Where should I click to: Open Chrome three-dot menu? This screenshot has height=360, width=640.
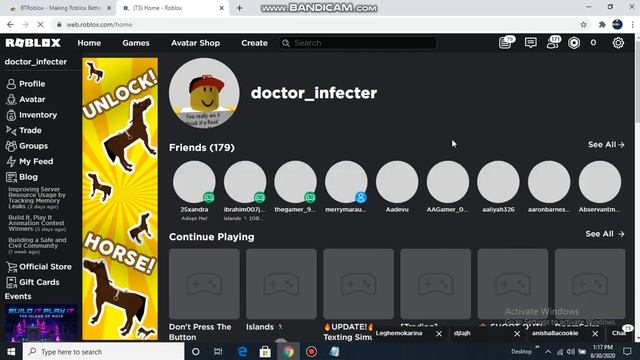tap(632, 24)
